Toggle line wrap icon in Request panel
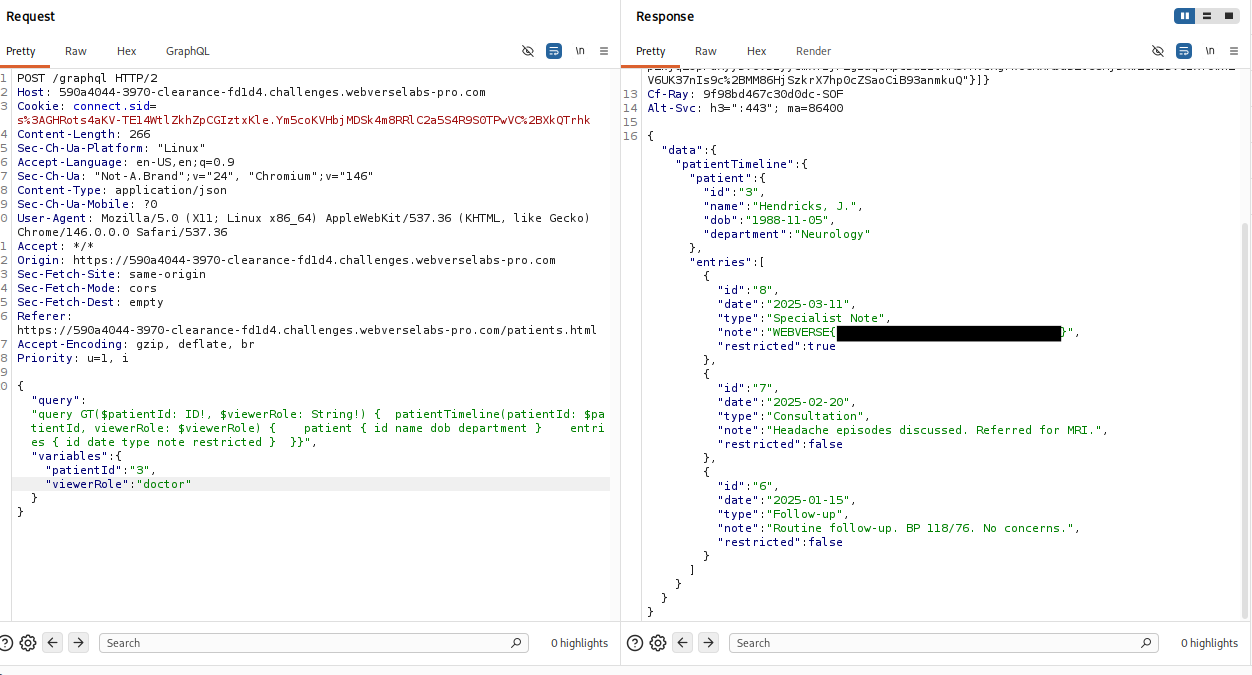This screenshot has width=1252, height=675. click(x=554, y=51)
